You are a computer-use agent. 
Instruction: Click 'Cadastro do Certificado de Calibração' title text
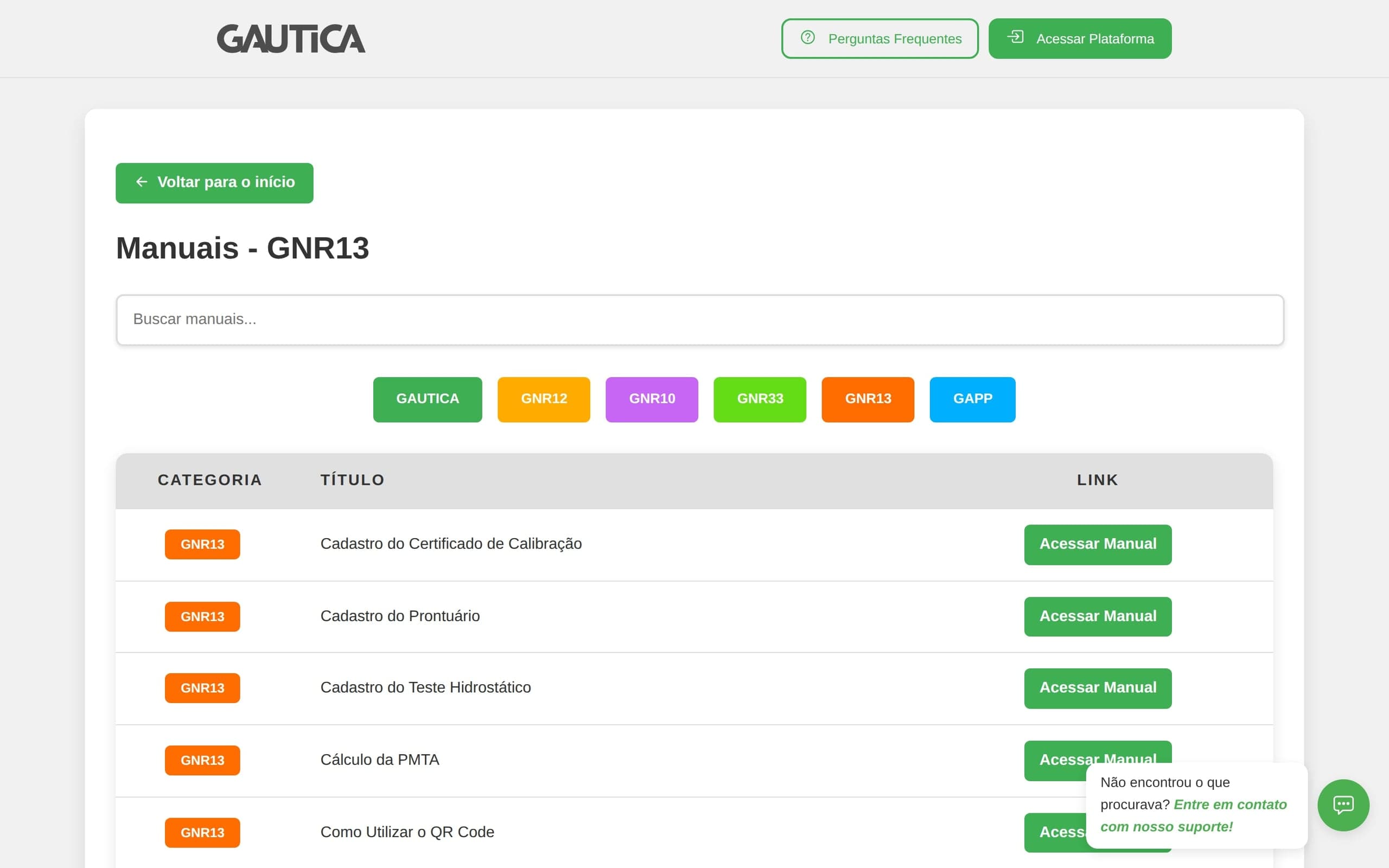click(x=450, y=544)
